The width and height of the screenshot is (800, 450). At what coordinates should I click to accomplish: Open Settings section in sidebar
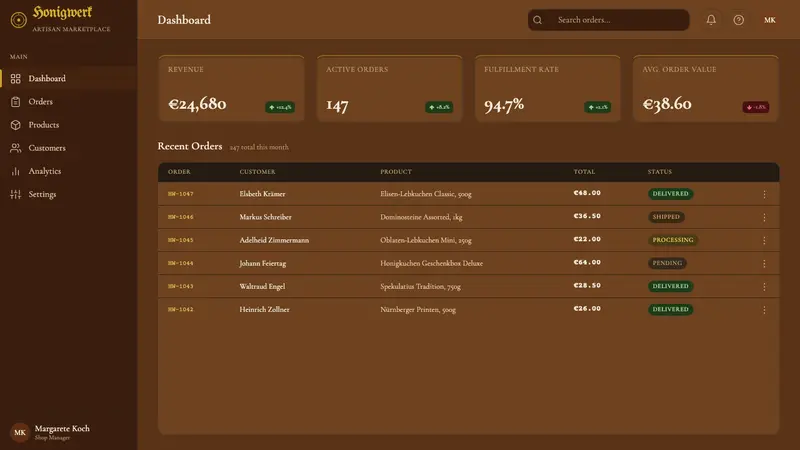pos(68,194)
